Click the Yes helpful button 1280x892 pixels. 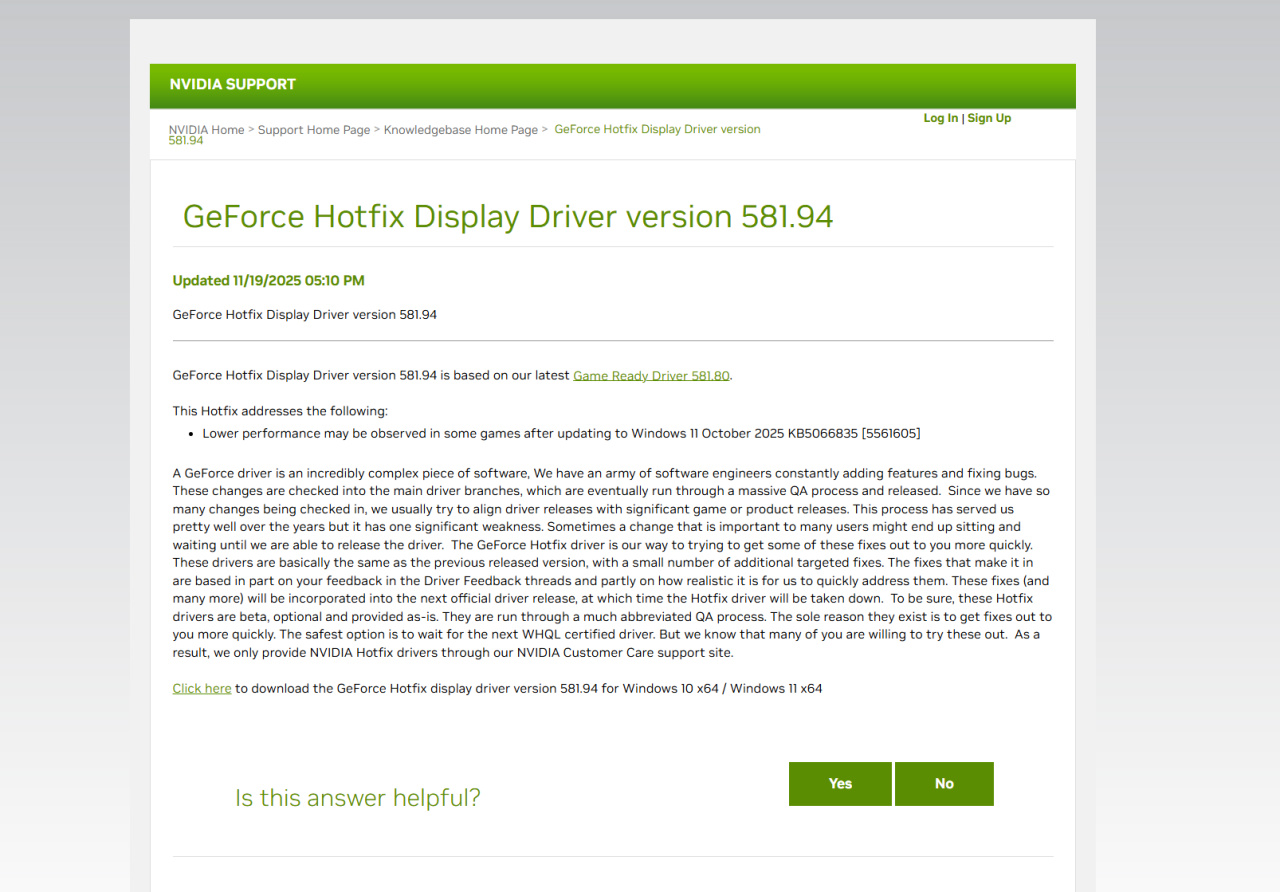[840, 784]
